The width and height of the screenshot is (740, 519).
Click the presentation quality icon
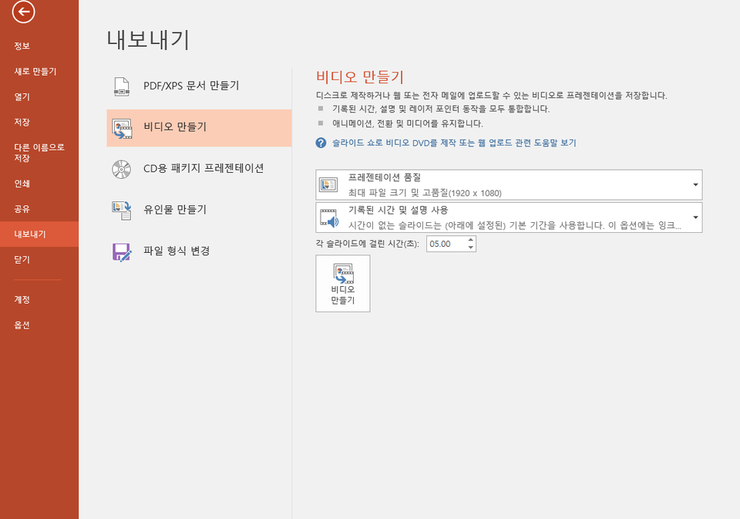328,184
